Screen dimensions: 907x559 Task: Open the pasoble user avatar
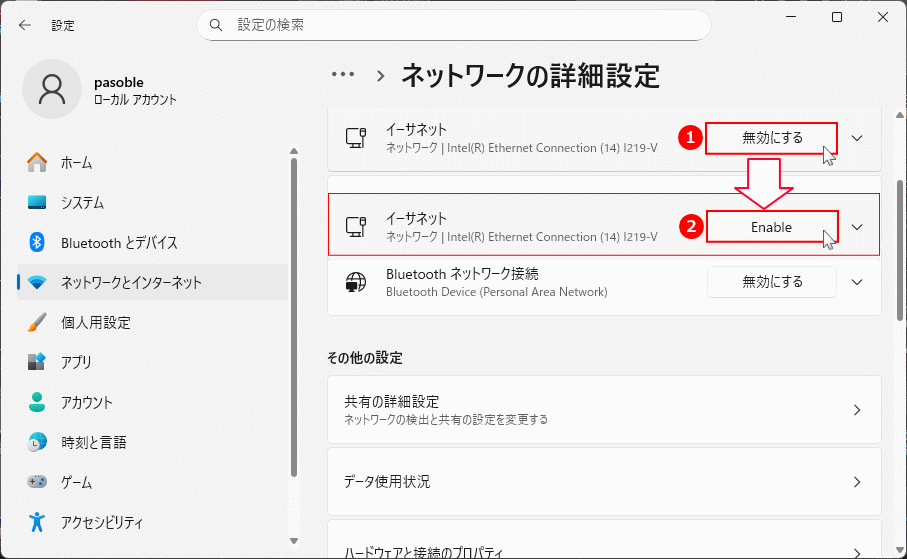pyautogui.click(x=52, y=89)
